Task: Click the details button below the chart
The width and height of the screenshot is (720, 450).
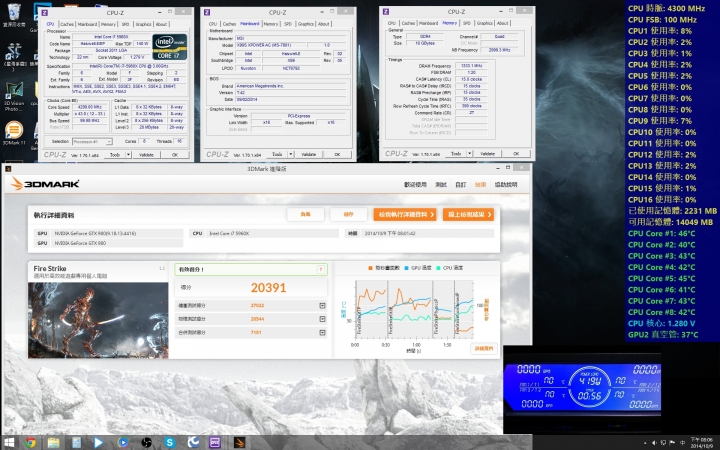Action: pyautogui.click(x=484, y=349)
